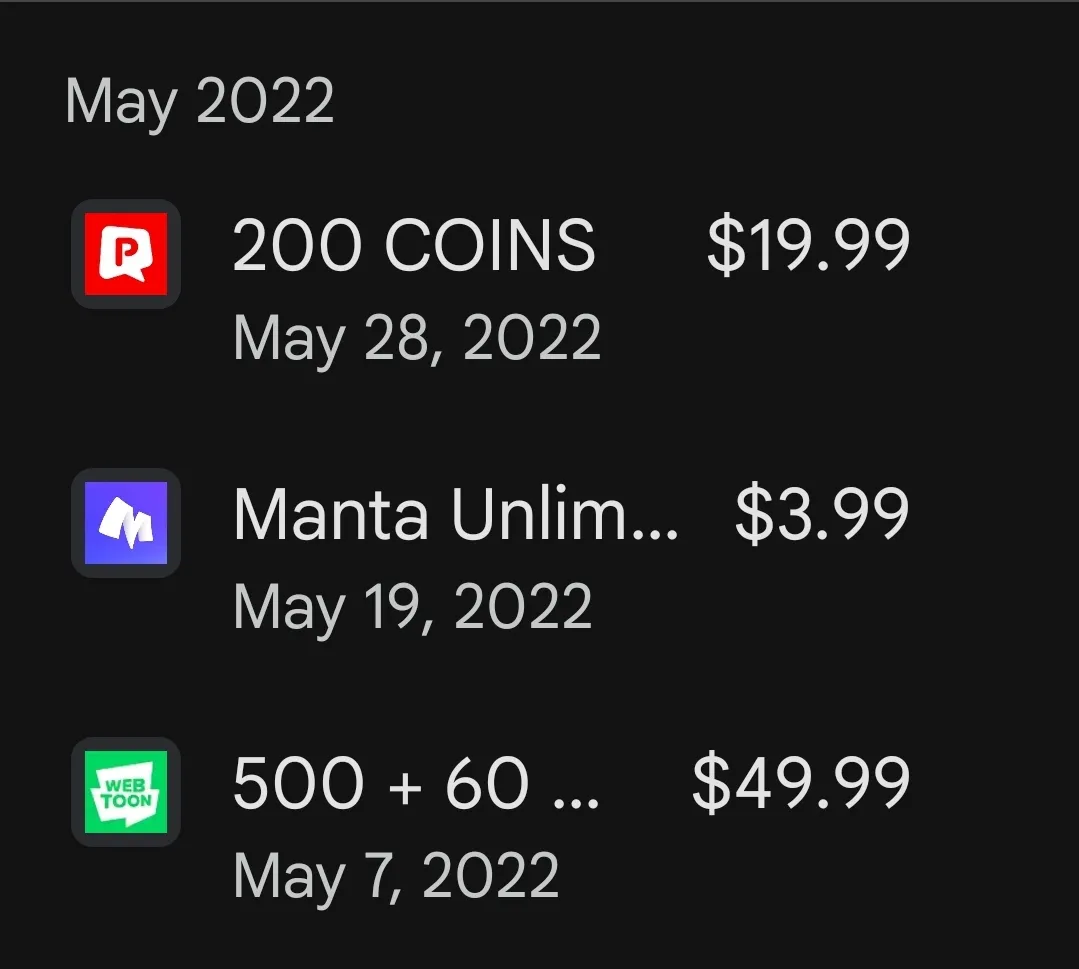
Task: Tap the truncated 'Manta Unlim…' text
Action: 455,515
